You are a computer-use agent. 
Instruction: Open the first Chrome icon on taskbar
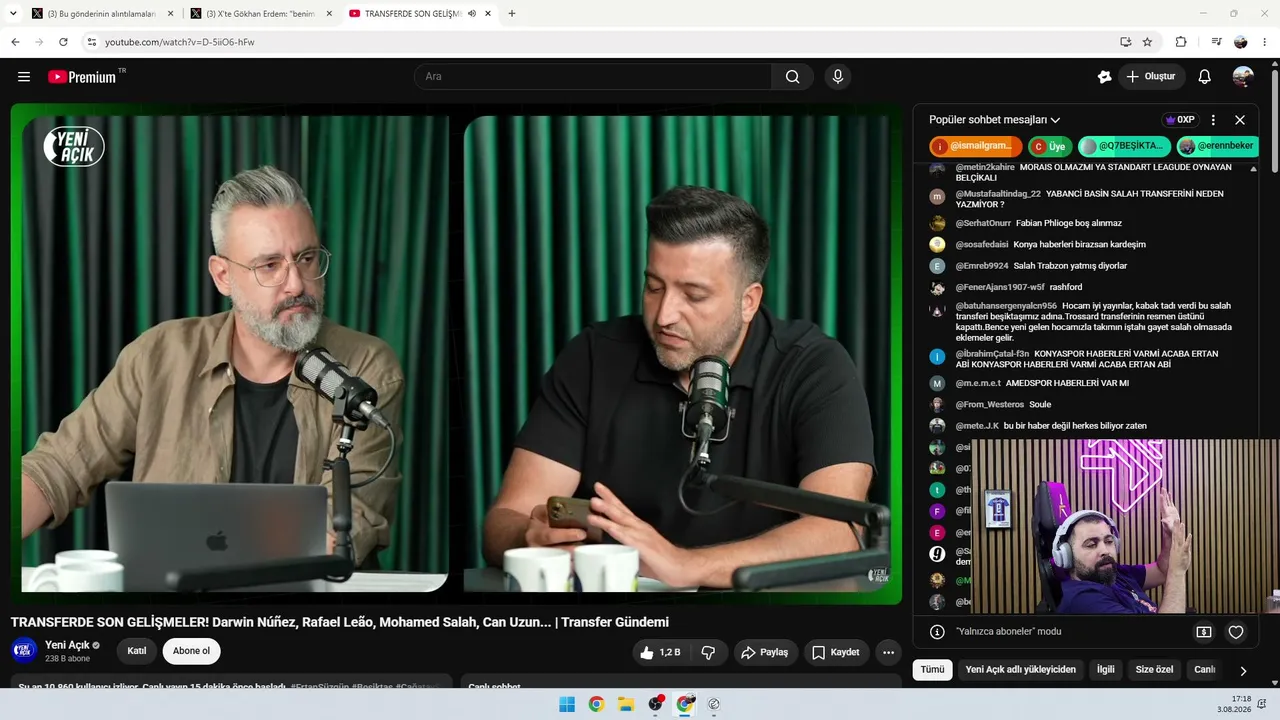coord(596,704)
